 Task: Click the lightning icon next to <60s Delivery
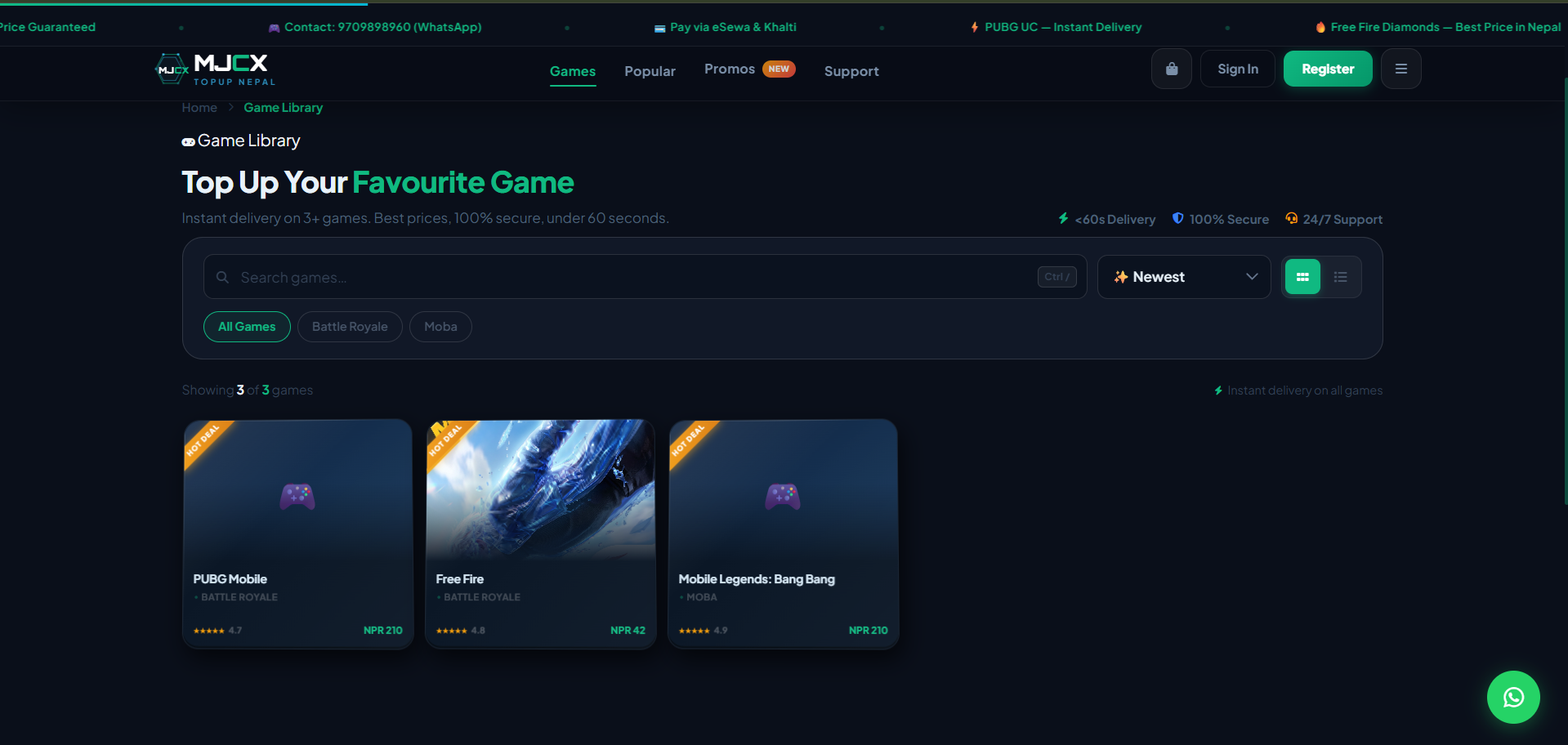coord(1063,219)
